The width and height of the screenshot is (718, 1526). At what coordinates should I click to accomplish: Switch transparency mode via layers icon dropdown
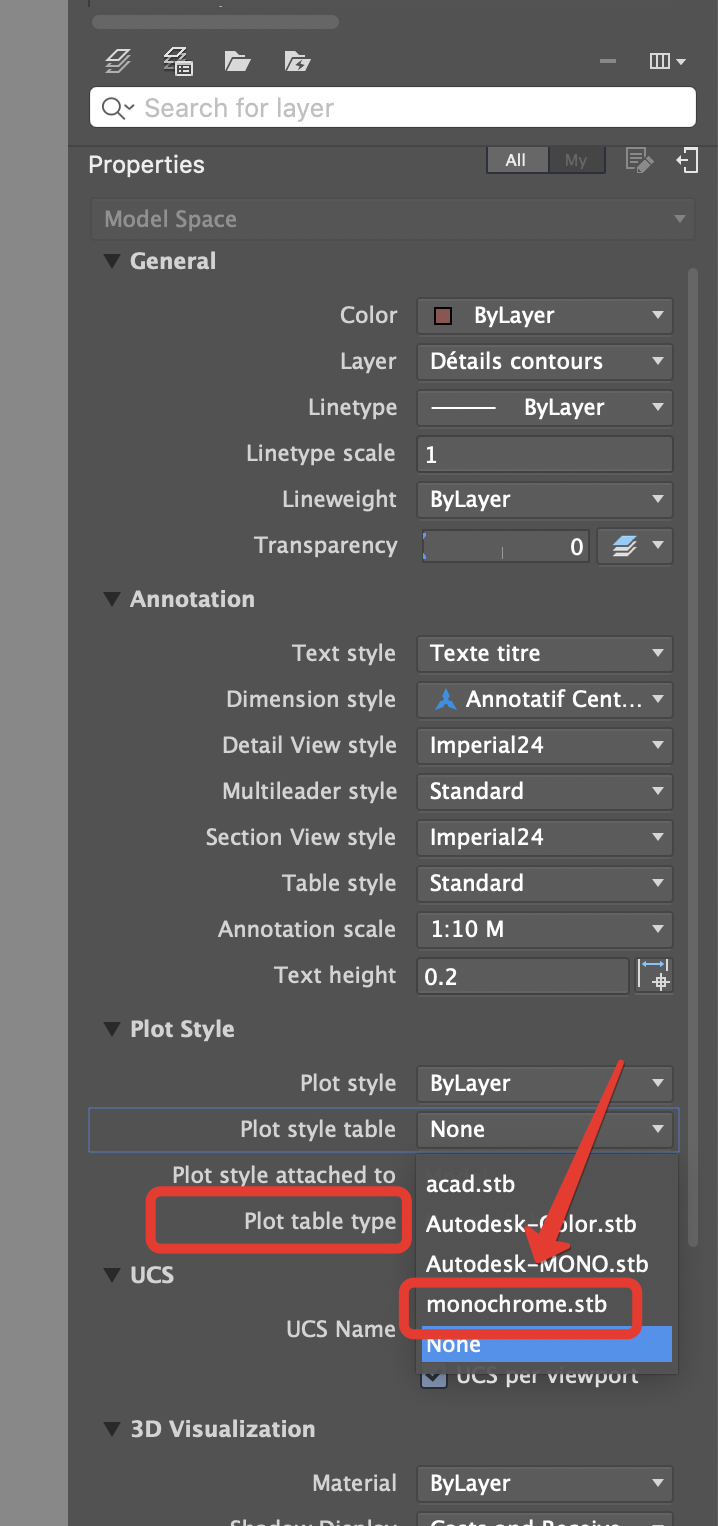(635, 546)
